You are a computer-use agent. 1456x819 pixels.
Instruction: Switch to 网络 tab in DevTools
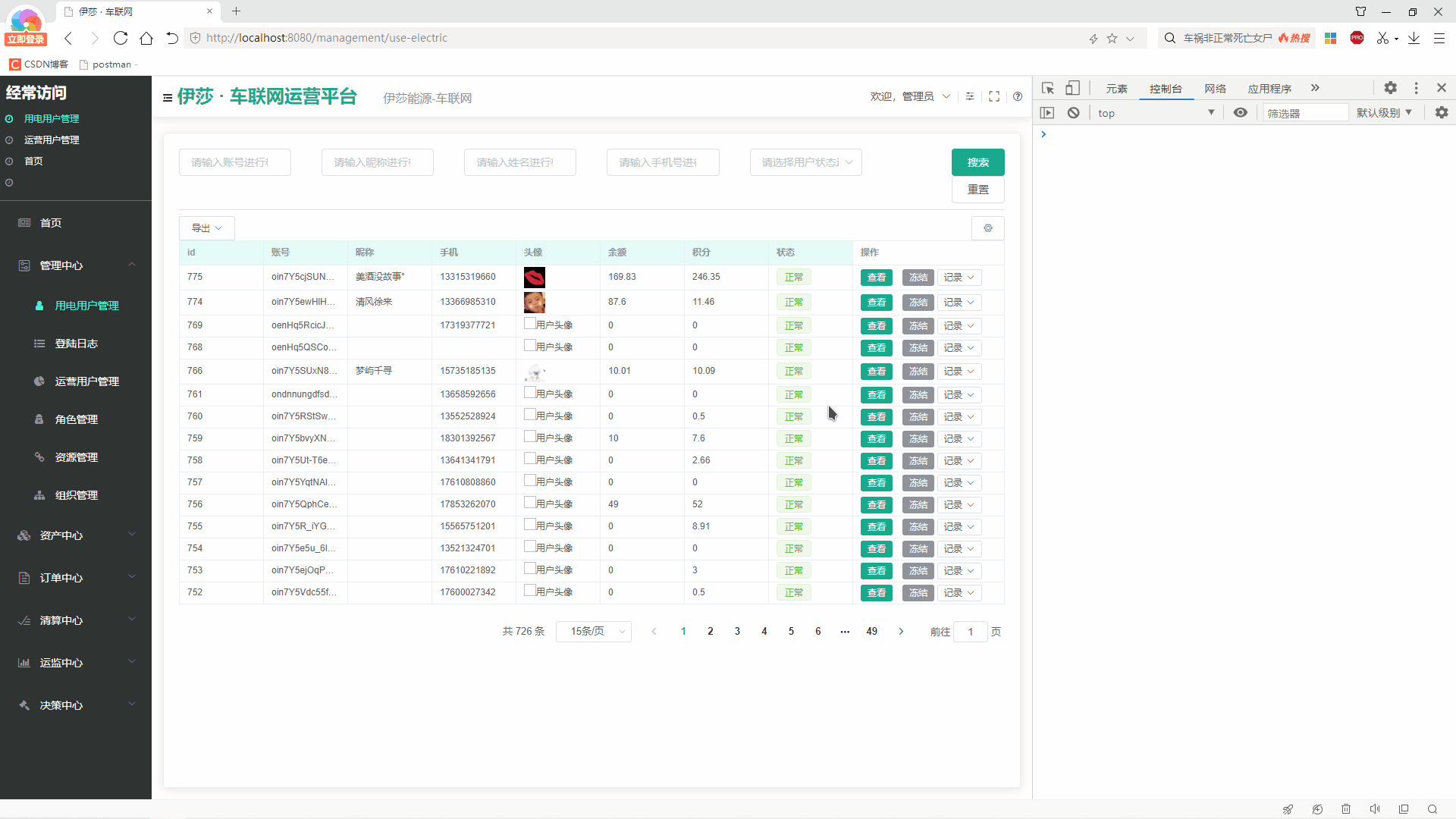coord(1215,89)
